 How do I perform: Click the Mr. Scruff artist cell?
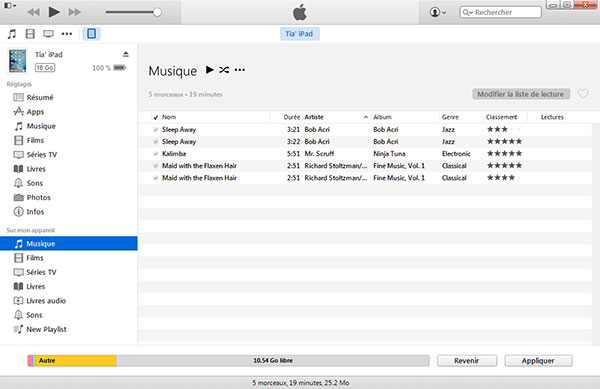pos(319,154)
